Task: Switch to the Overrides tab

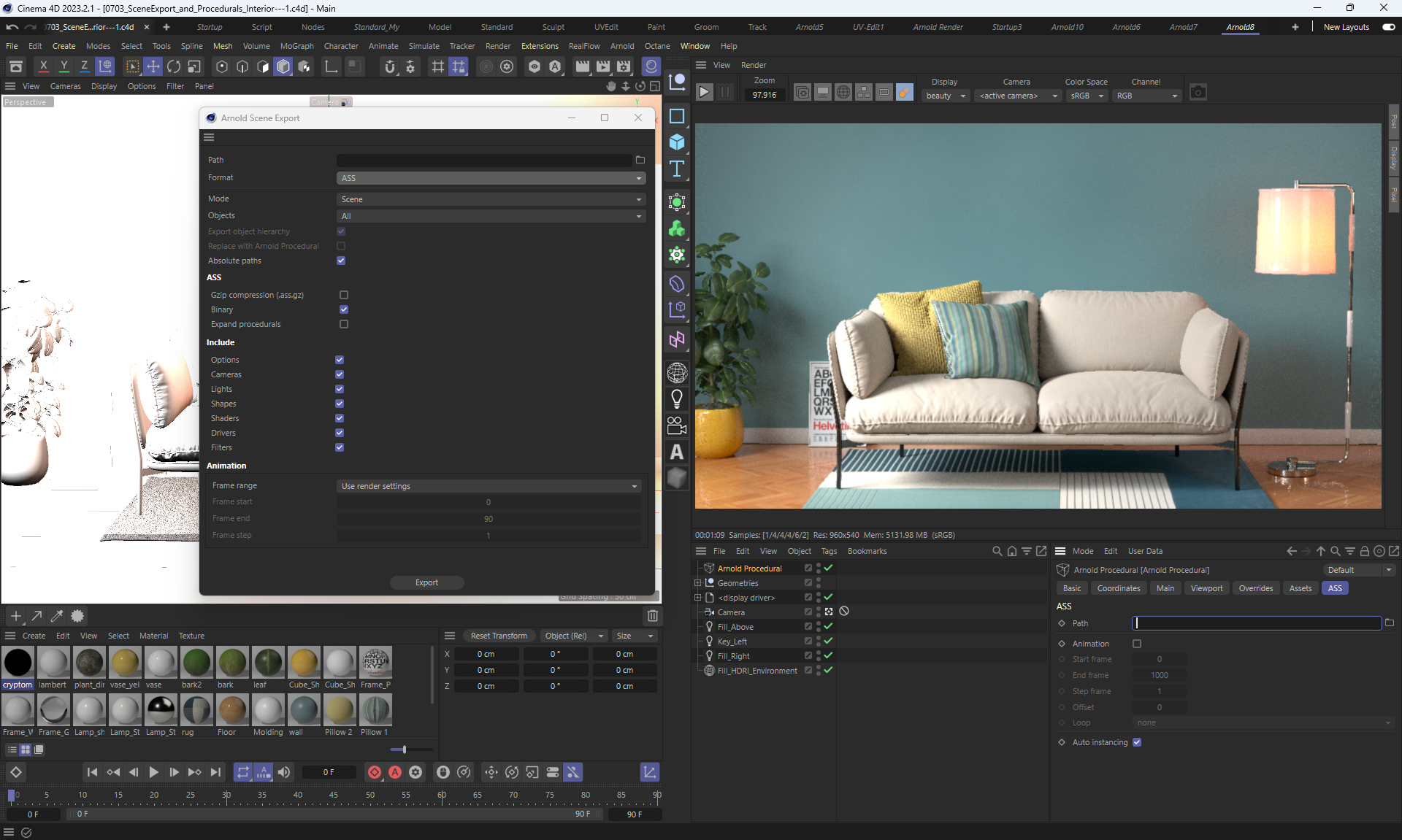Action: coord(1255,588)
